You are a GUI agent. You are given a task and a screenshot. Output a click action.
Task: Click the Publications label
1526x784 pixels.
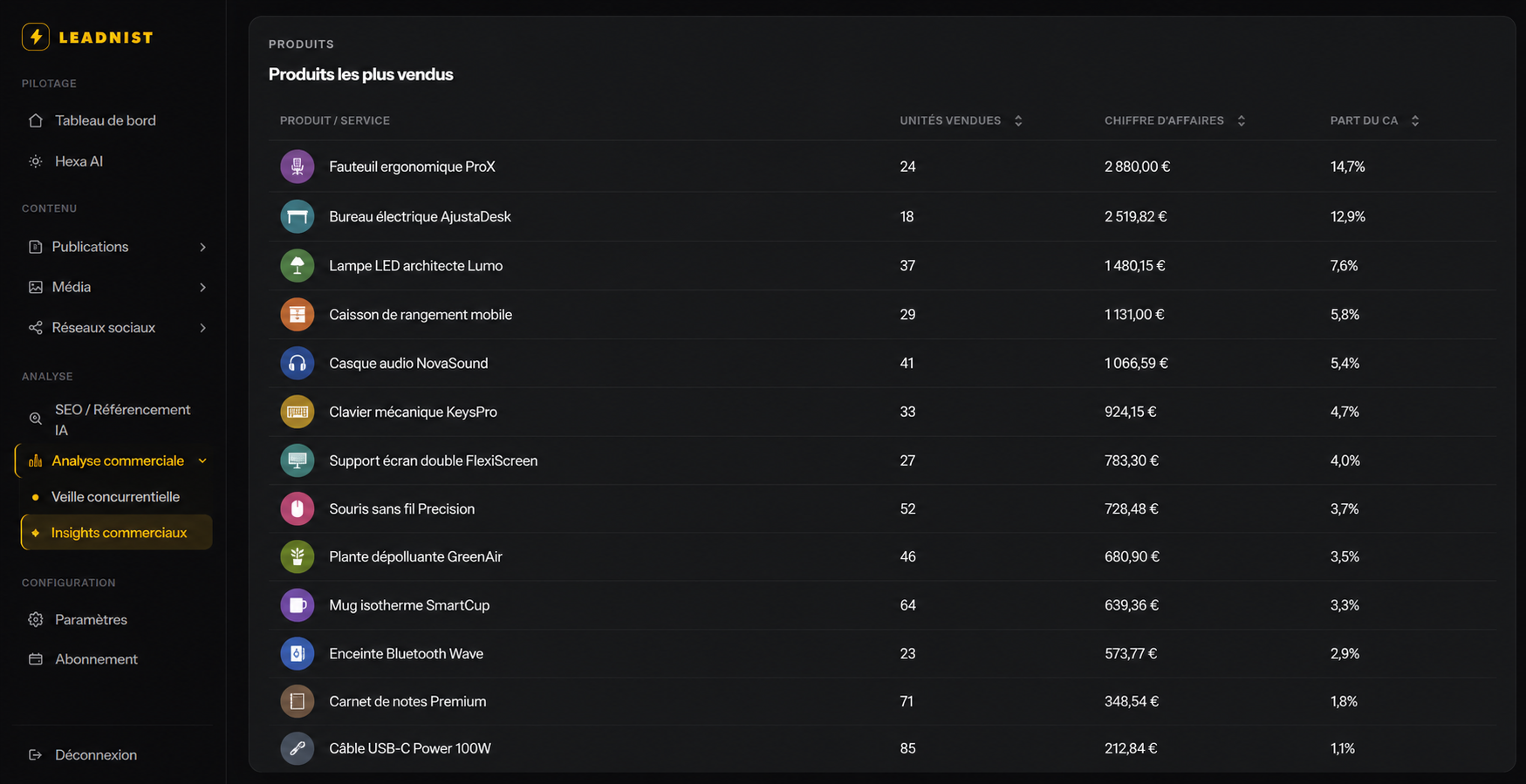pyautogui.click(x=90, y=247)
